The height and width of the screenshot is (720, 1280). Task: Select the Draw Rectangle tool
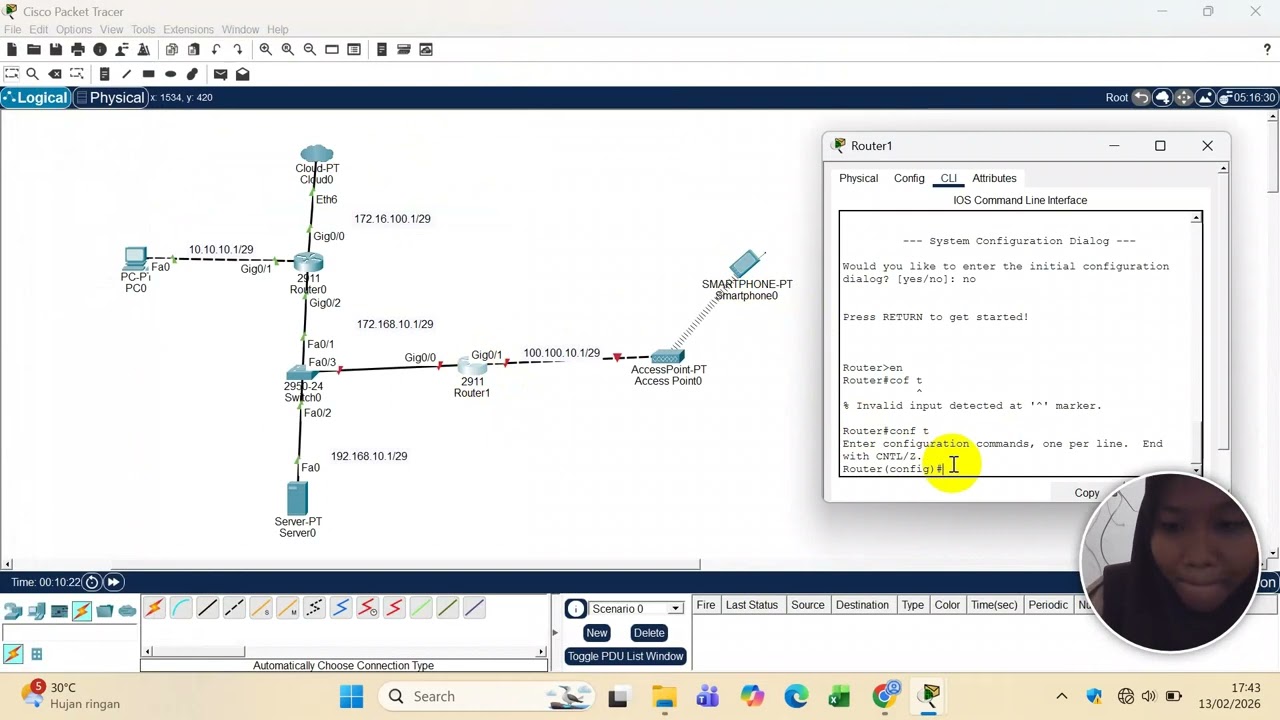point(148,74)
